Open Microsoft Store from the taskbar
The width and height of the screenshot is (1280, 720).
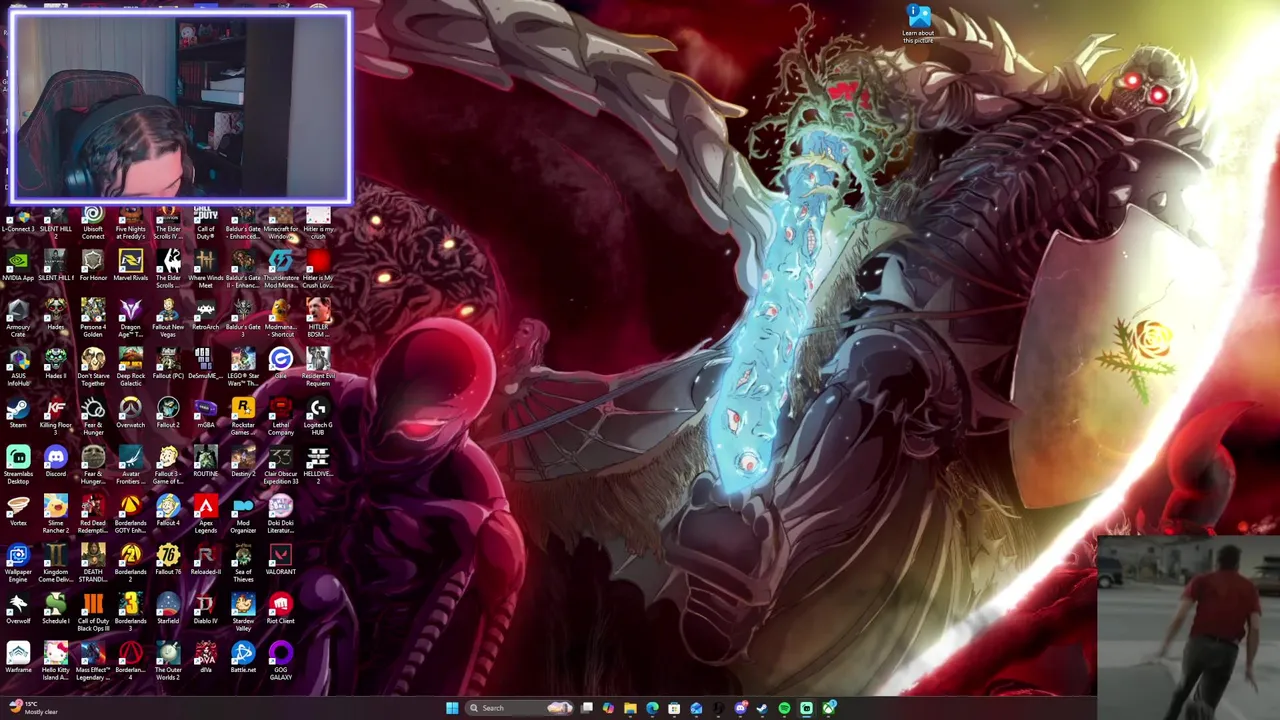pyautogui.click(x=674, y=708)
